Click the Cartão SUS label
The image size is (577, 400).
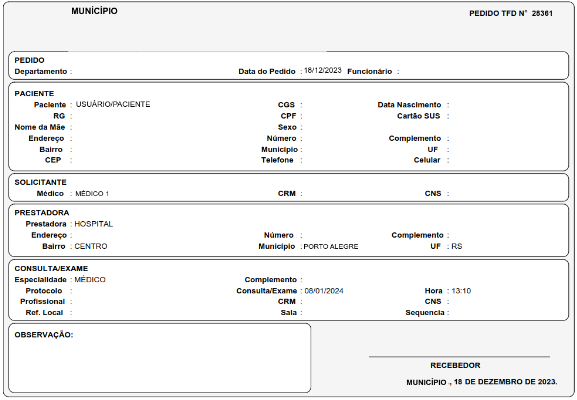[418, 116]
